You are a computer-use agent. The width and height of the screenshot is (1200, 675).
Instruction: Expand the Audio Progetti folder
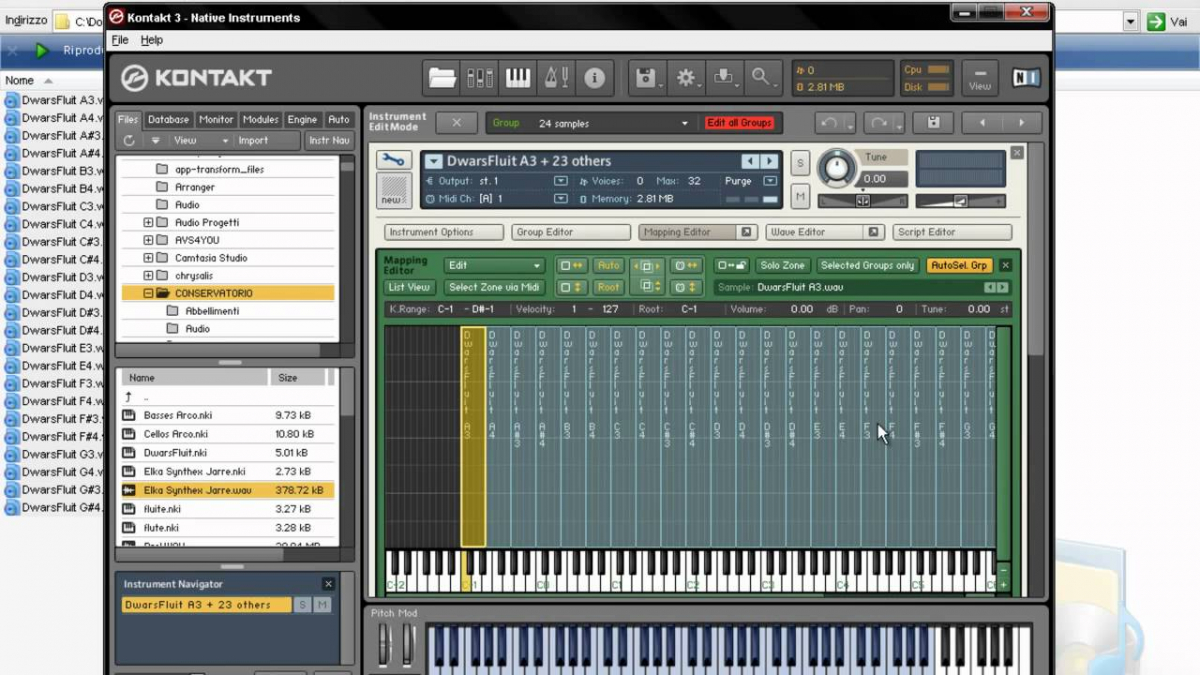pyautogui.click(x=148, y=223)
